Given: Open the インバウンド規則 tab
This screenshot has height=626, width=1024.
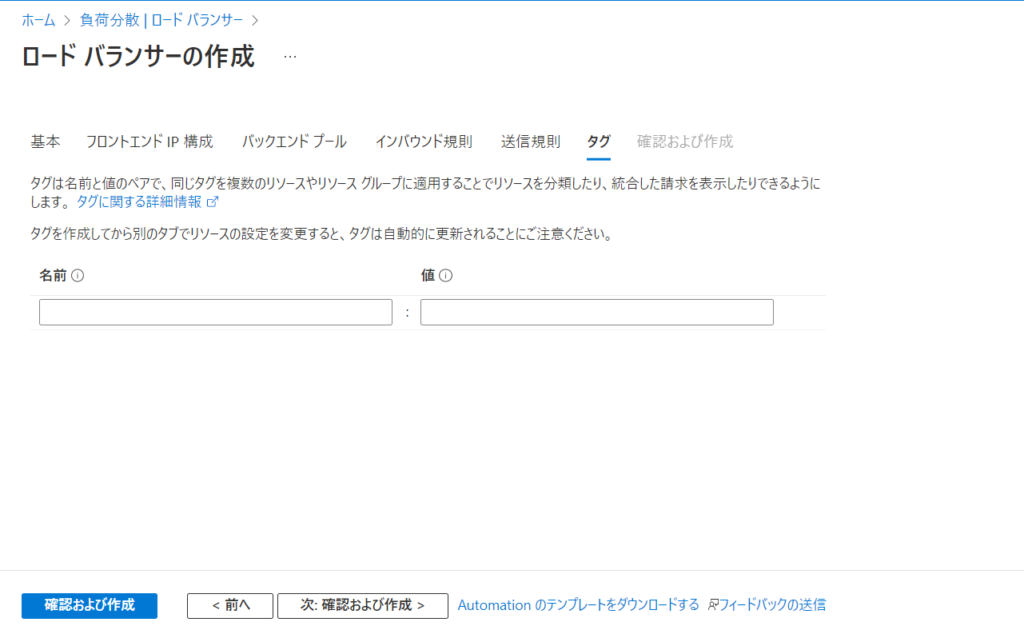Looking at the screenshot, I should click(x=424, y=141).
